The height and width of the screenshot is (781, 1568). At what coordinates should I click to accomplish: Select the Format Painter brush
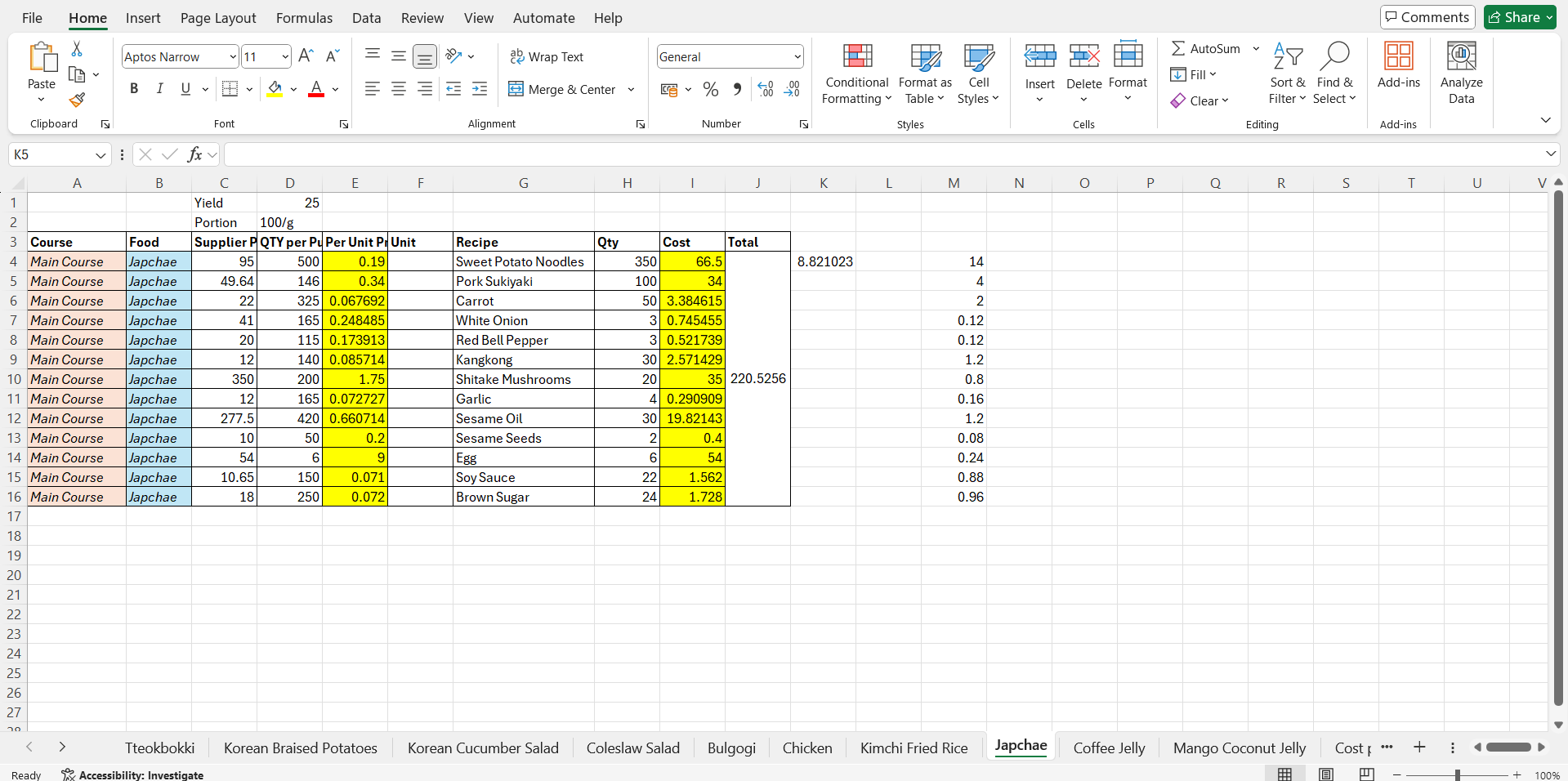click(77, 100)
